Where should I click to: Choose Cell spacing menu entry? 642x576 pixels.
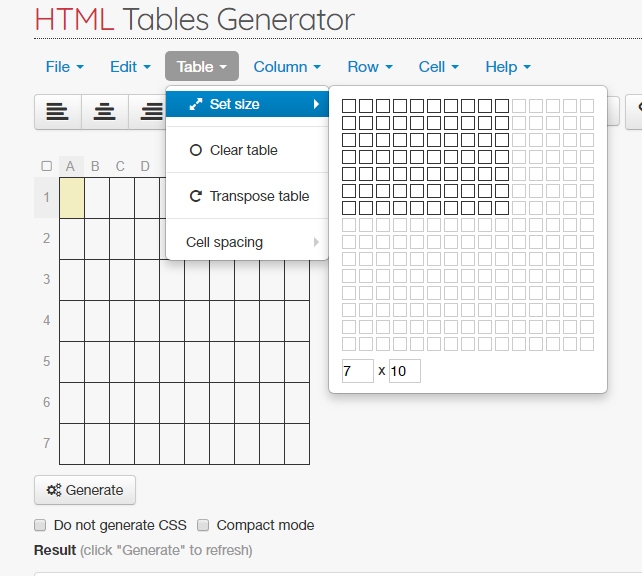pyautogui.click(x=247, y=242)
